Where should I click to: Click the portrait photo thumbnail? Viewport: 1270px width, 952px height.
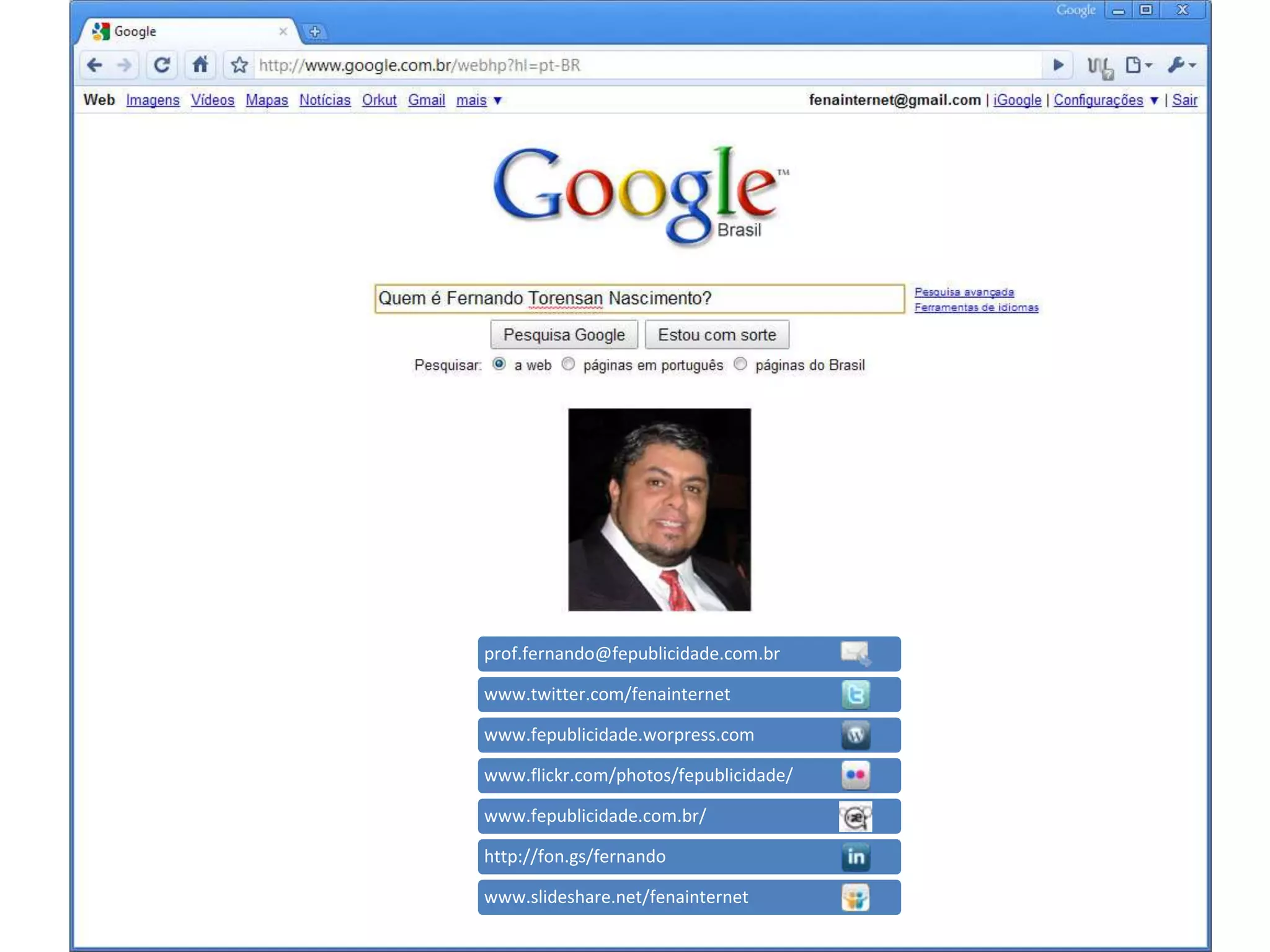point(659,509)
